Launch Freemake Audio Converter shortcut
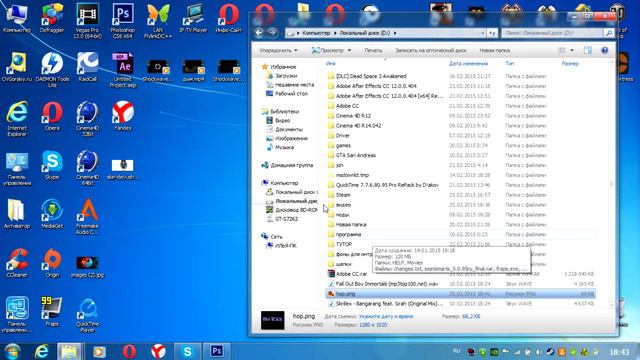The height and width of the screenshot is (360, 640). (x=88, y=216)
